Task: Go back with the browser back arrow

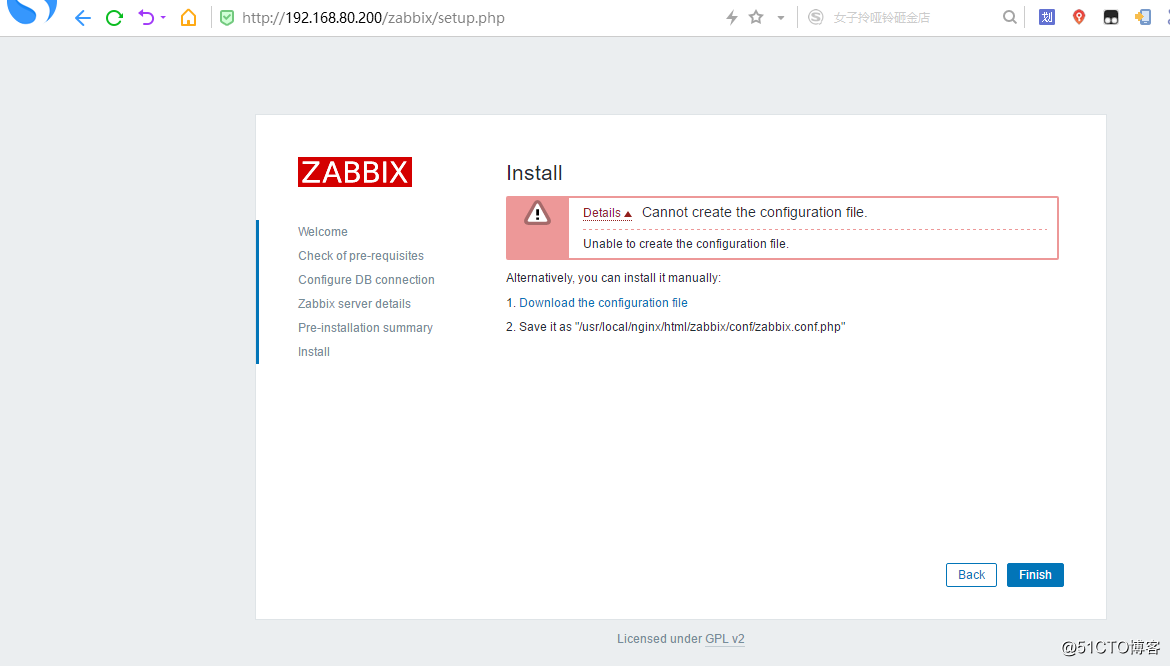Action: 83,18
